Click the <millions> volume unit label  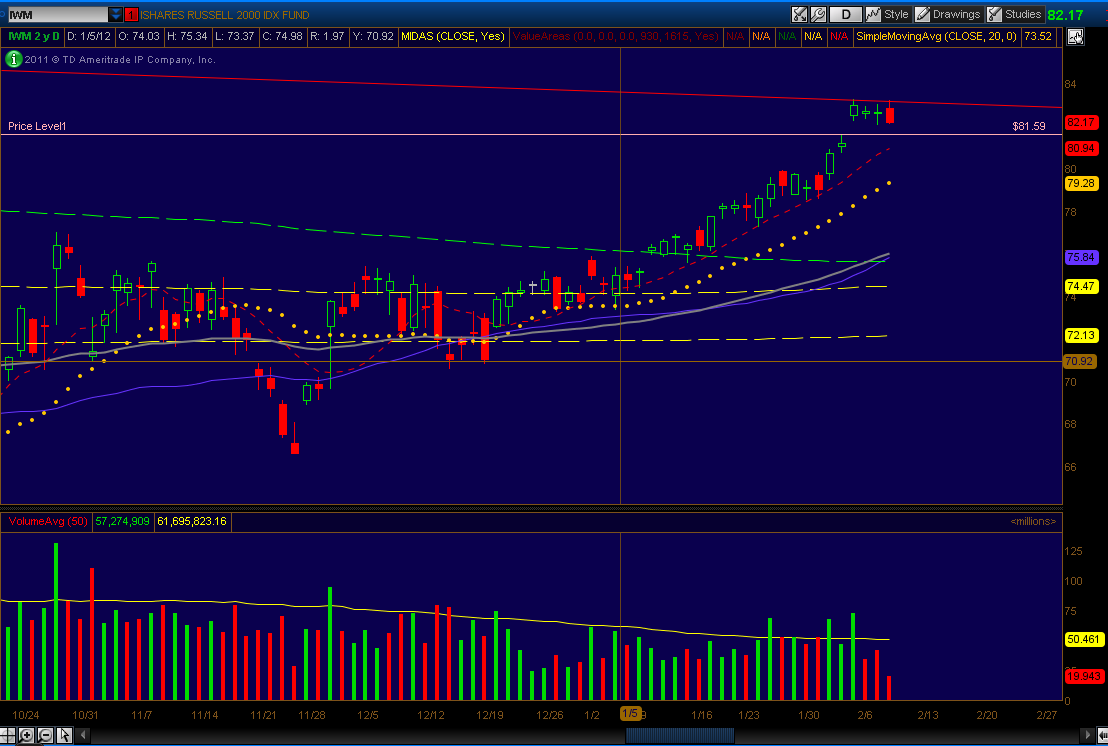point(1033,521)
